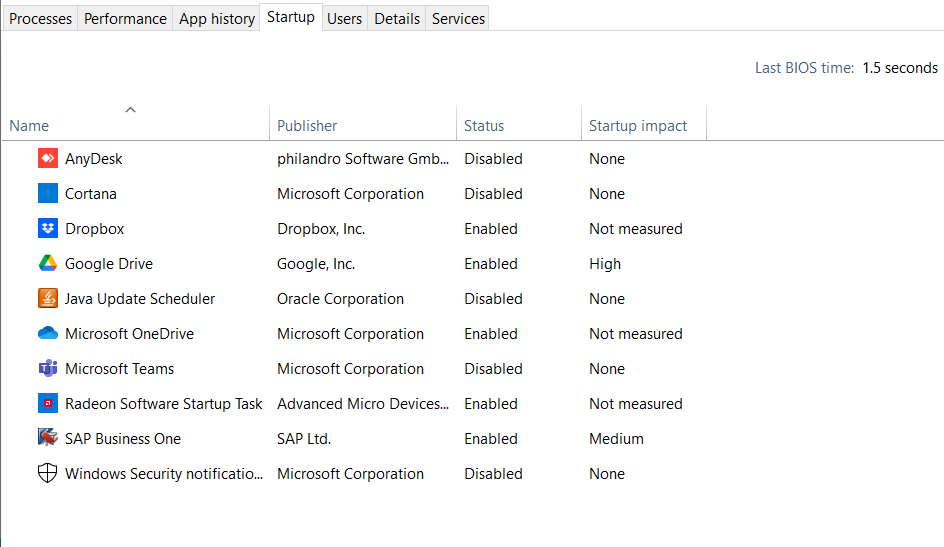Click the SAP Ltd. publisher cell
The image size is (944, 547).
[x=304, y=439]
